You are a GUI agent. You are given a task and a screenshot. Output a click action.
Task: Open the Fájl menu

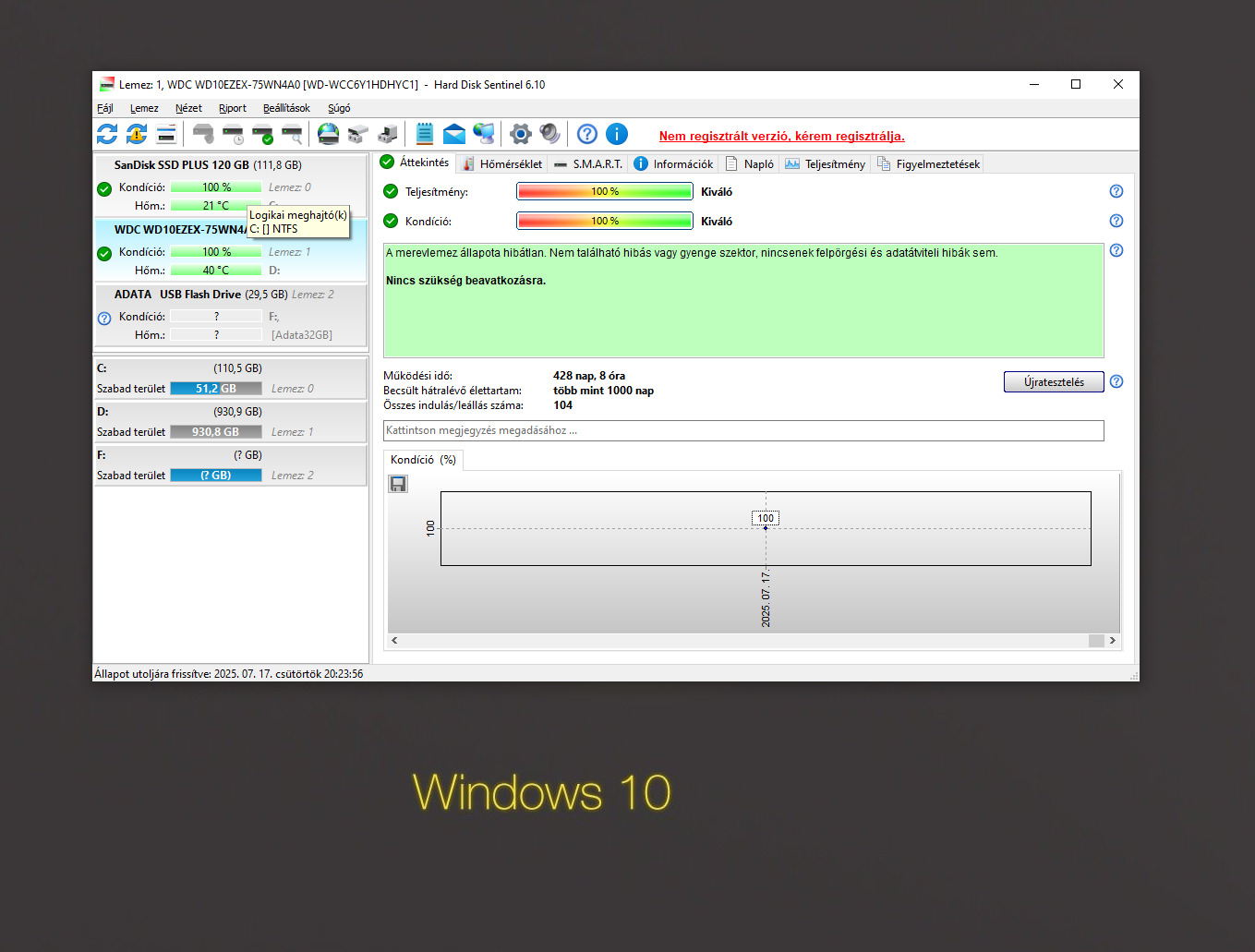tap(105, 108)
